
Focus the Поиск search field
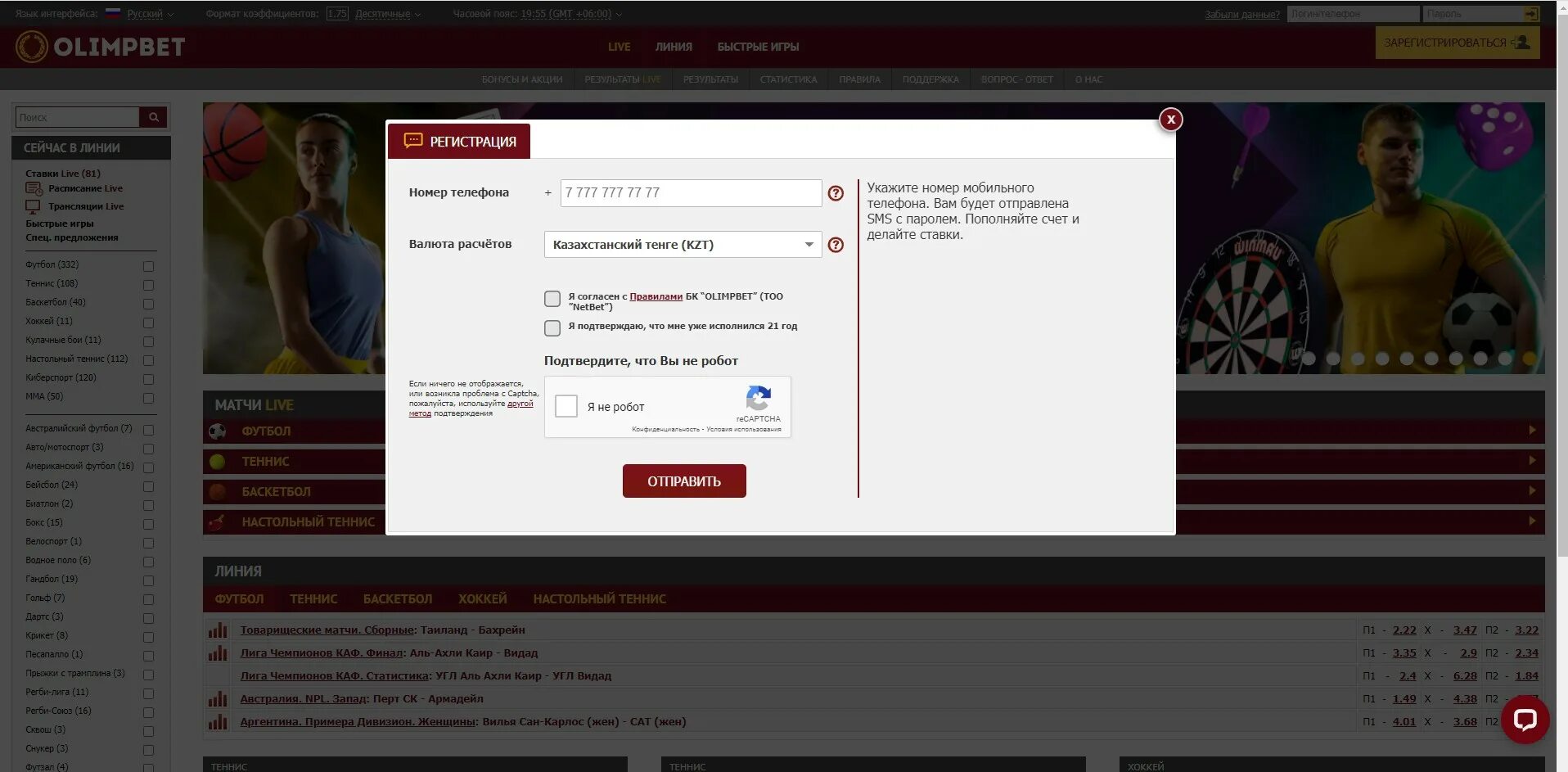coord(78,117)
